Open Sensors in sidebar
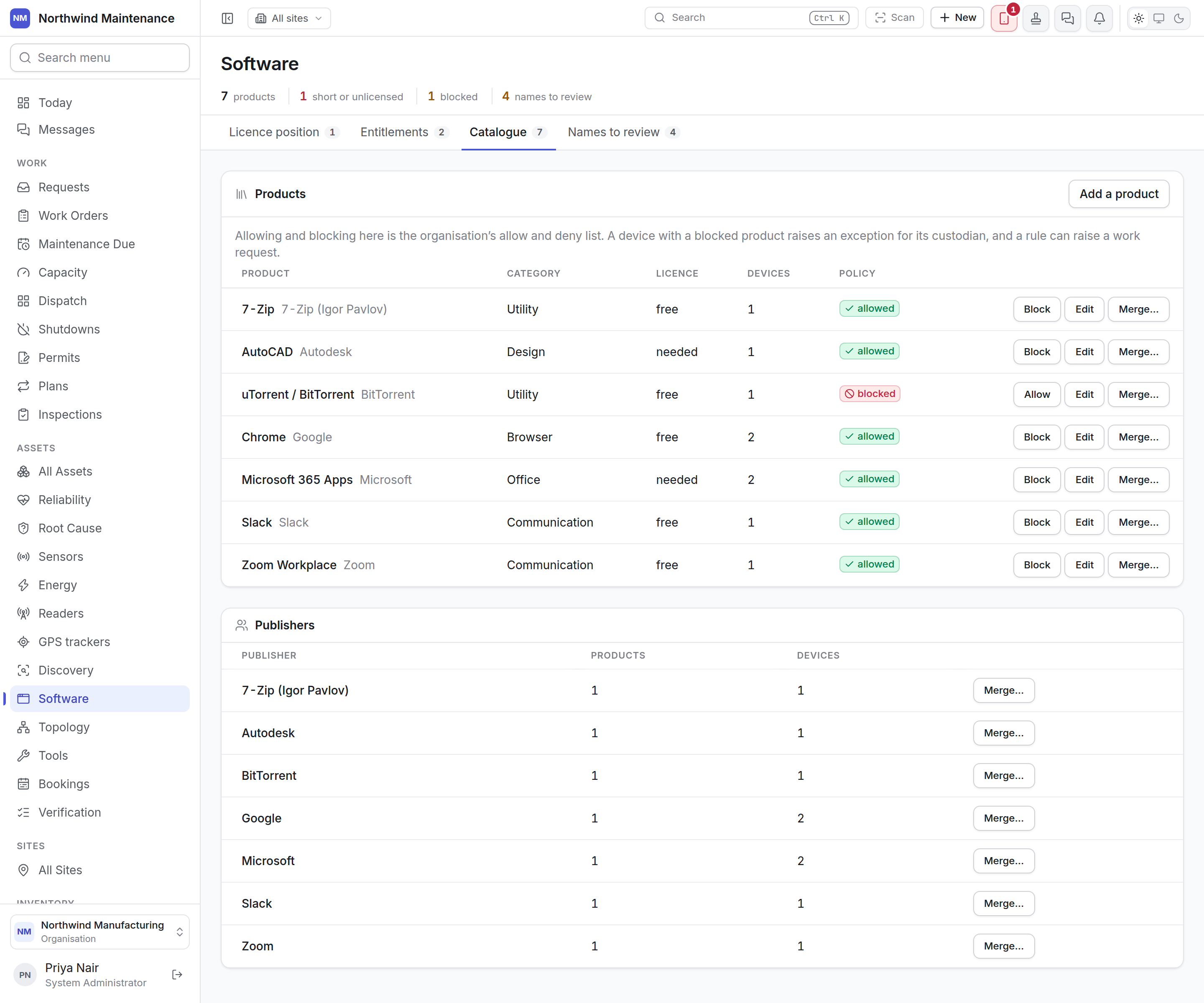The image size is (1204, 1003). [100, 557]
